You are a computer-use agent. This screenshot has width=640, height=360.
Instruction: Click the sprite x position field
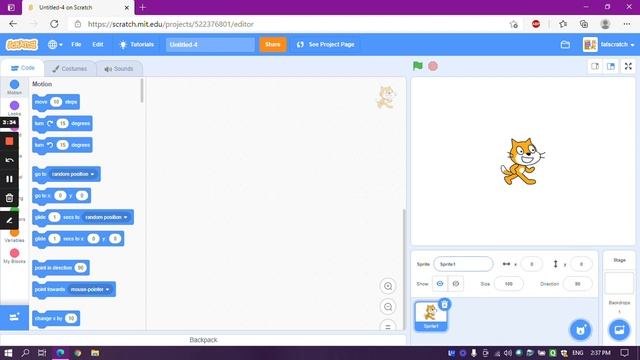pyautogui.click(x=531, y=264)
